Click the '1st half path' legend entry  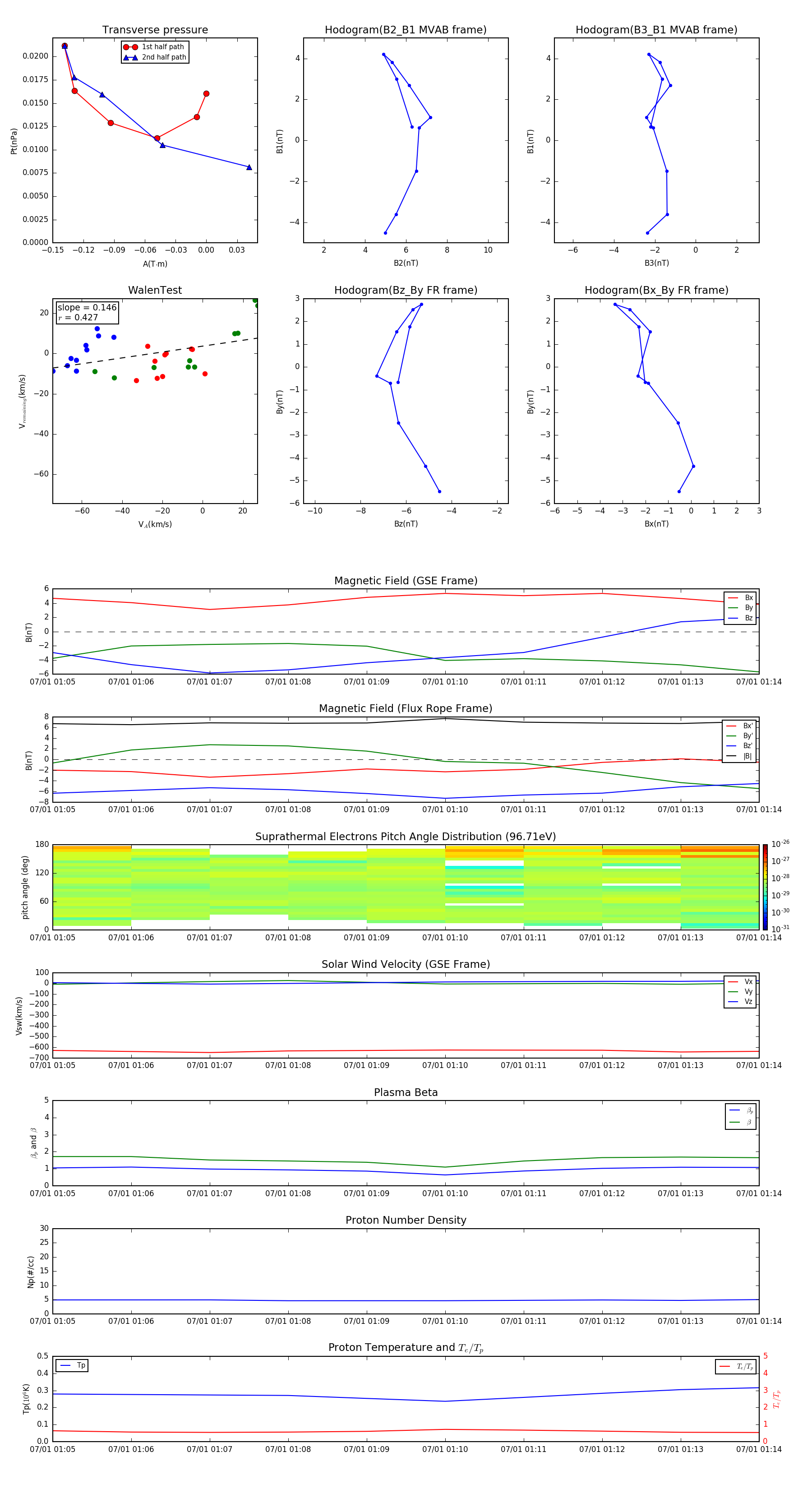(x=155, y=47)
